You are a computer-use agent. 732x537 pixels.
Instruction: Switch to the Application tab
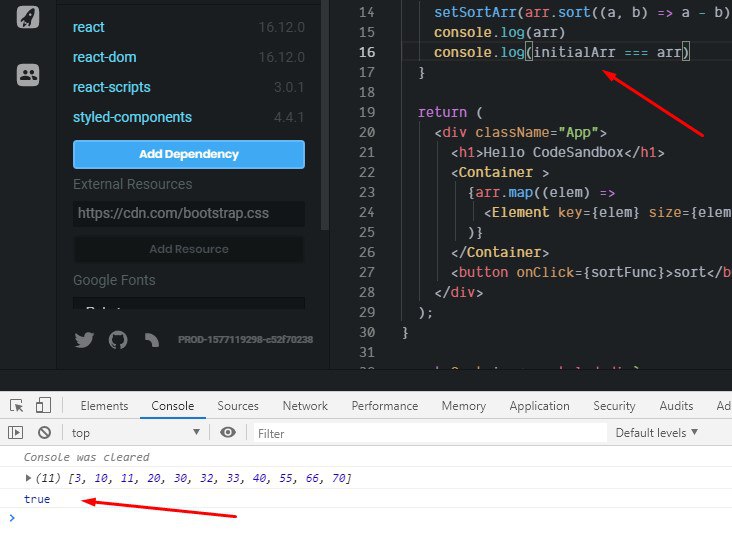tap(539, 406)
